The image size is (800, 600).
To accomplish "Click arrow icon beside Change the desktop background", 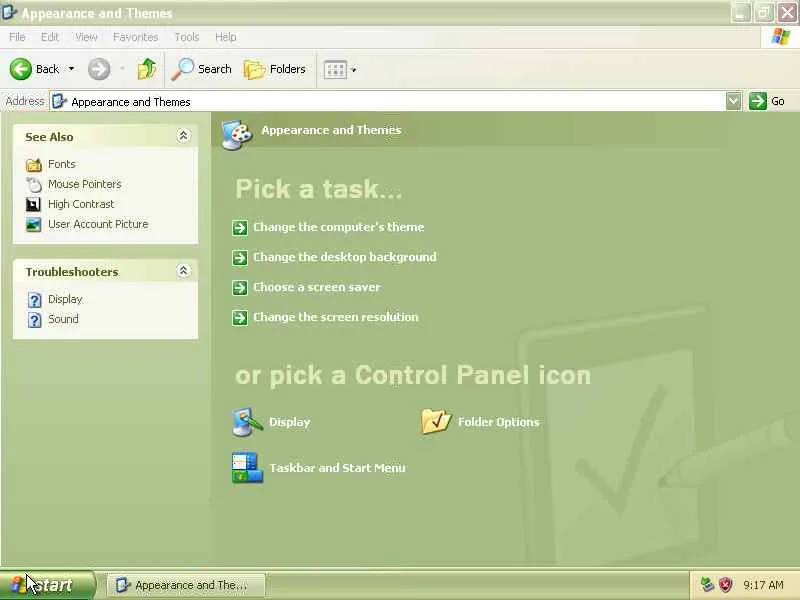I will (x=240, y=258).
